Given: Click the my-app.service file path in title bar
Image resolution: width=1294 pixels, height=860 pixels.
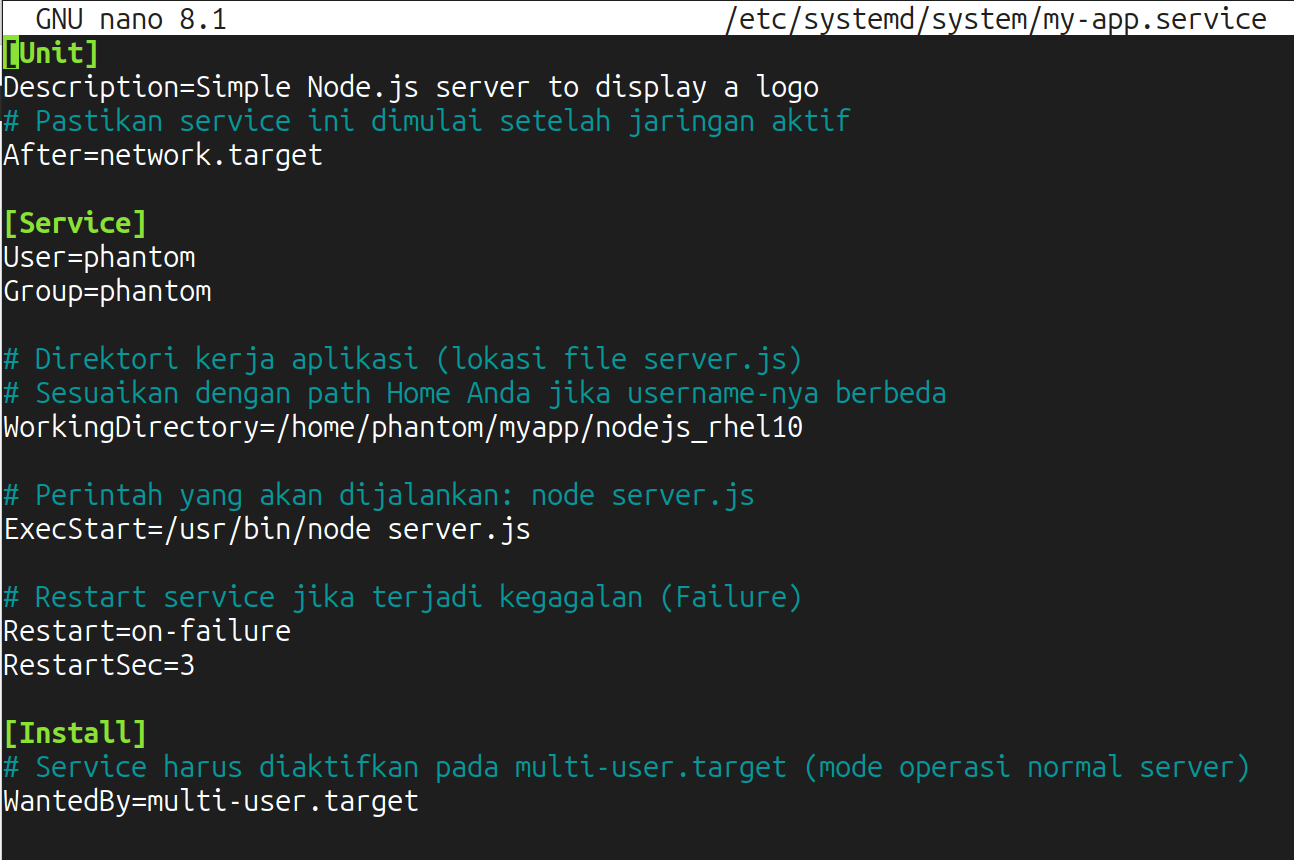Looking at the screenshot, I should pyautogui.click(x=995, y=19).
